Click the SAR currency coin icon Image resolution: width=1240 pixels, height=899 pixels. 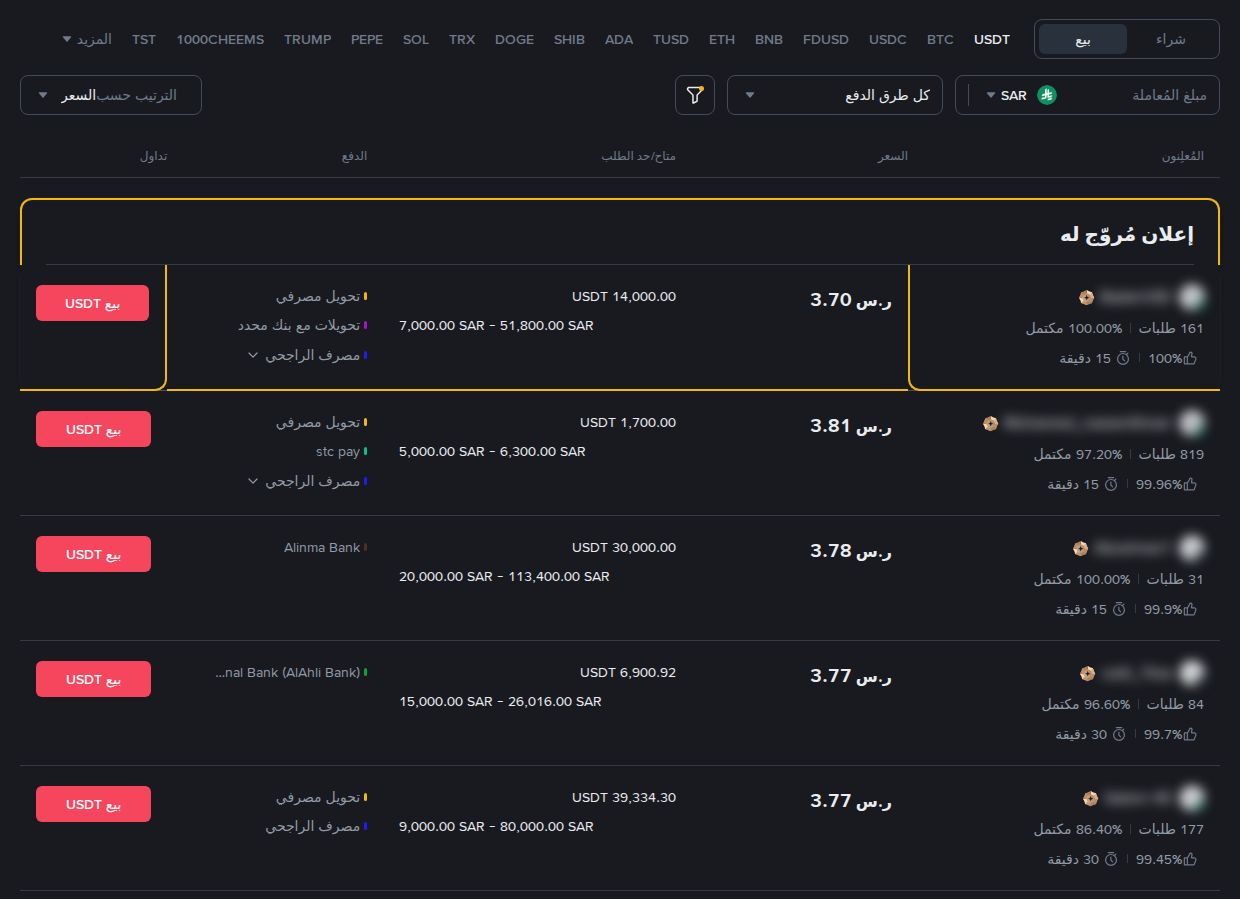coord(1047,95)
